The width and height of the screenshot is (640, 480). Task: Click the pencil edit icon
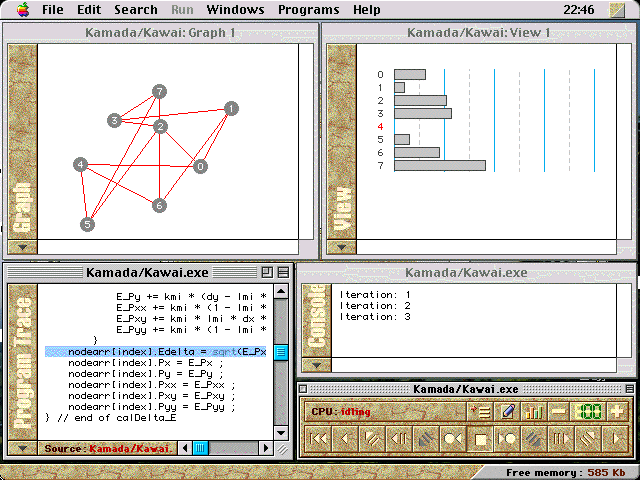tap(508, 411)
